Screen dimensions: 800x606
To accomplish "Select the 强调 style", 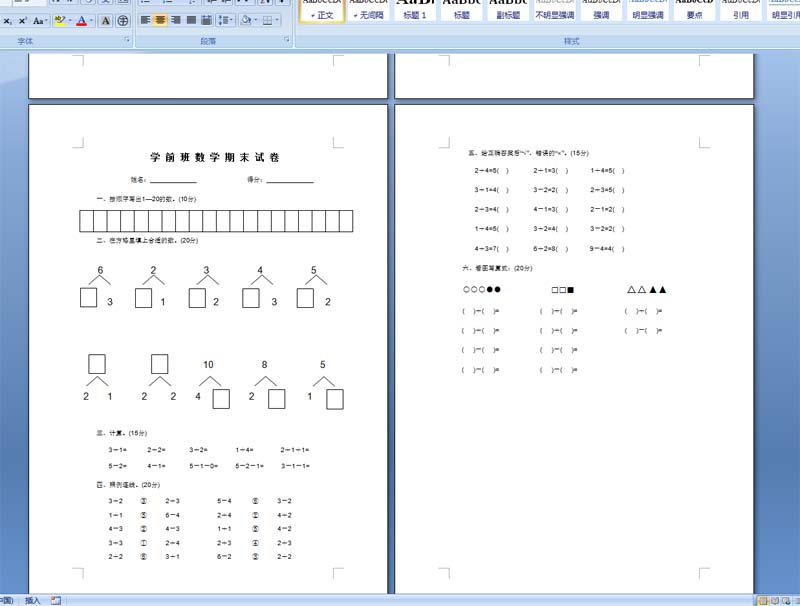I will pyautogui.click(x=601, y=10).
